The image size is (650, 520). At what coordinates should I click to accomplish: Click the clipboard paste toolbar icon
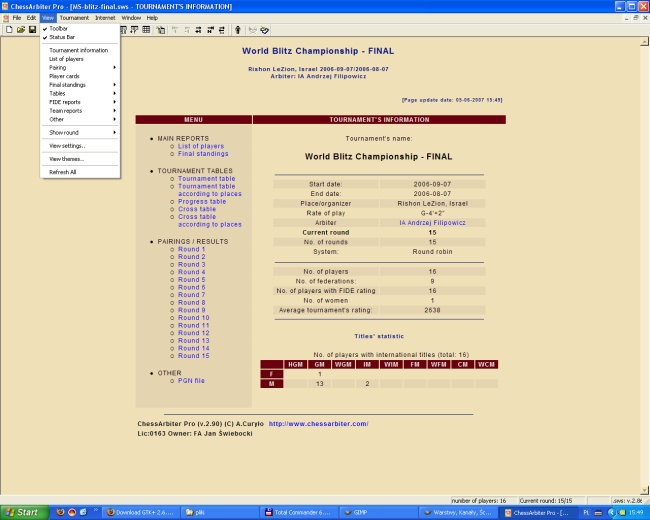click(x=161, y=29)
